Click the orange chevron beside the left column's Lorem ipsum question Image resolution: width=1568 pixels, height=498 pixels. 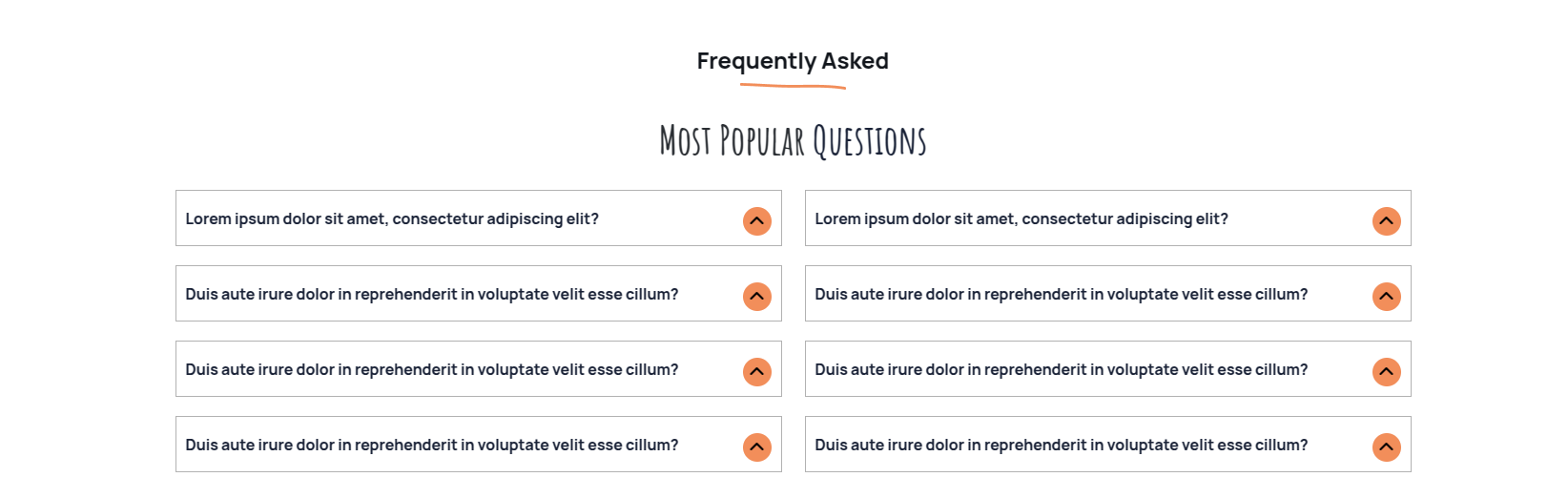757,221
